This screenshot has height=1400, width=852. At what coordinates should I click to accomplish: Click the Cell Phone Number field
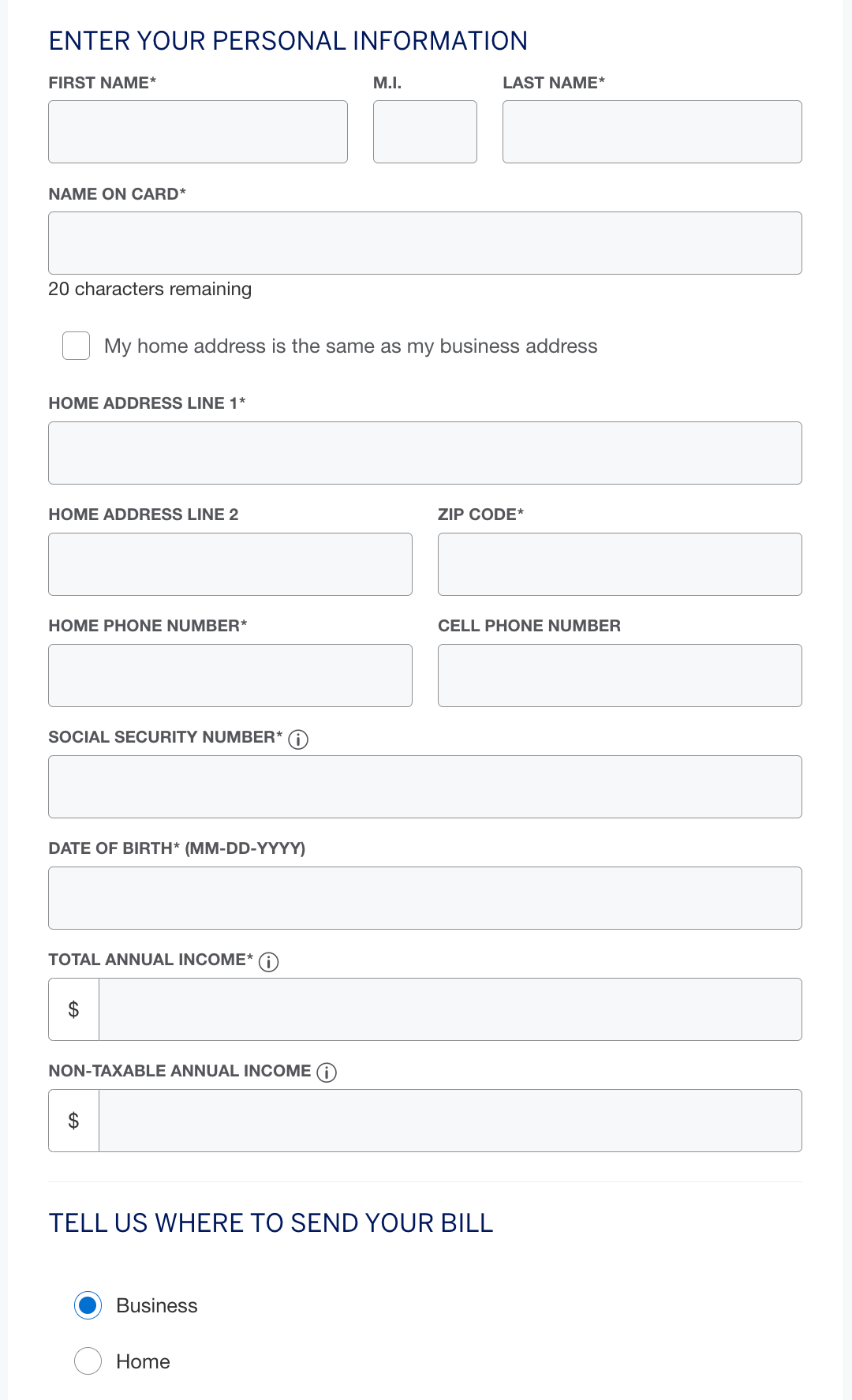coord(620,675)
